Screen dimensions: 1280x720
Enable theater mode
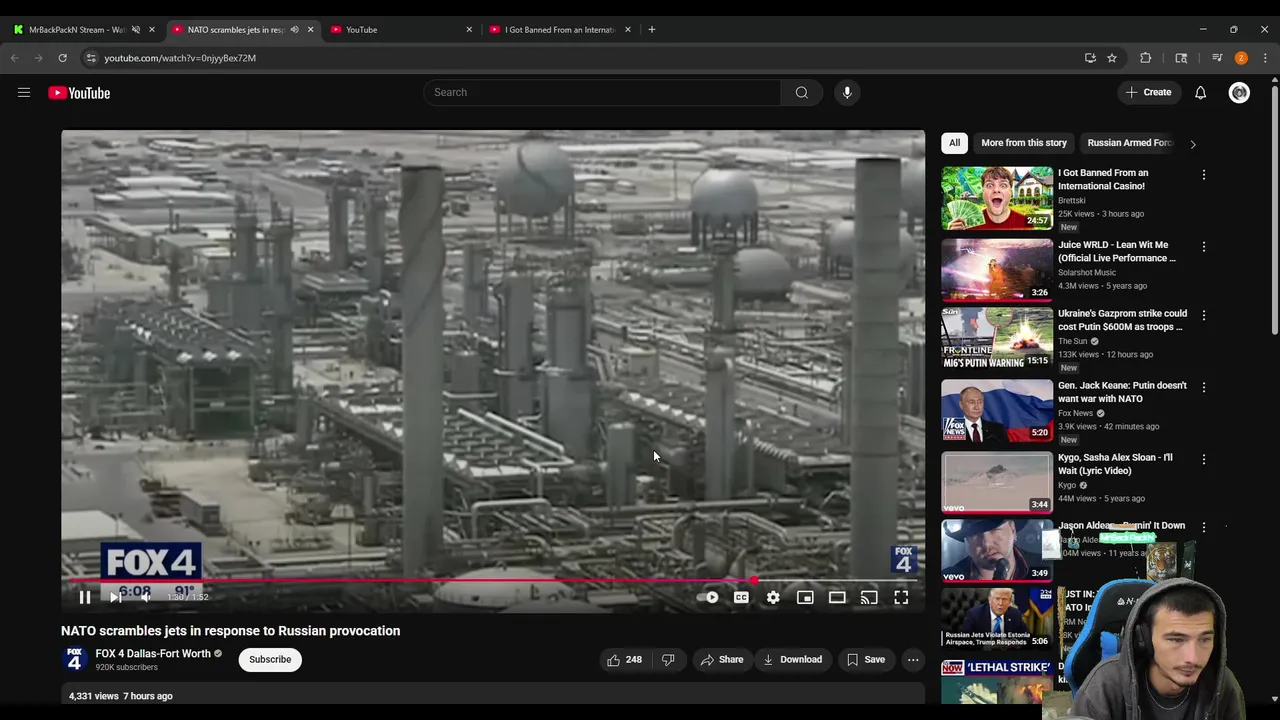tap(837, 597)
